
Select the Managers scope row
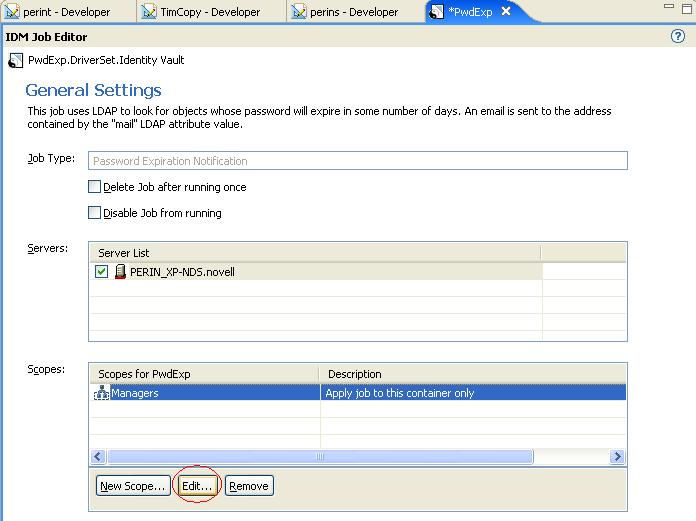point(358,393)
